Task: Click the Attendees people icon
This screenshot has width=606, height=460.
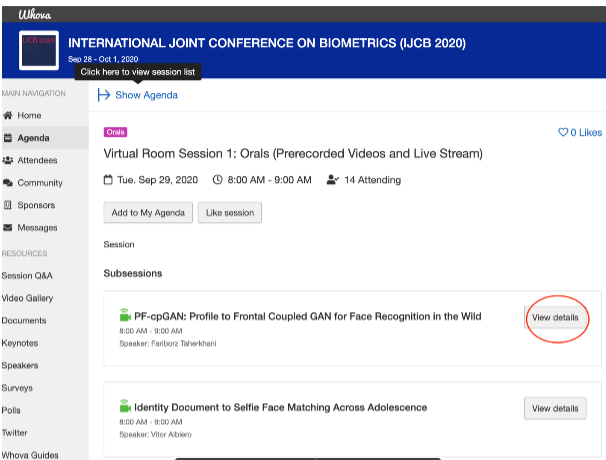Action: click(8, 160)
